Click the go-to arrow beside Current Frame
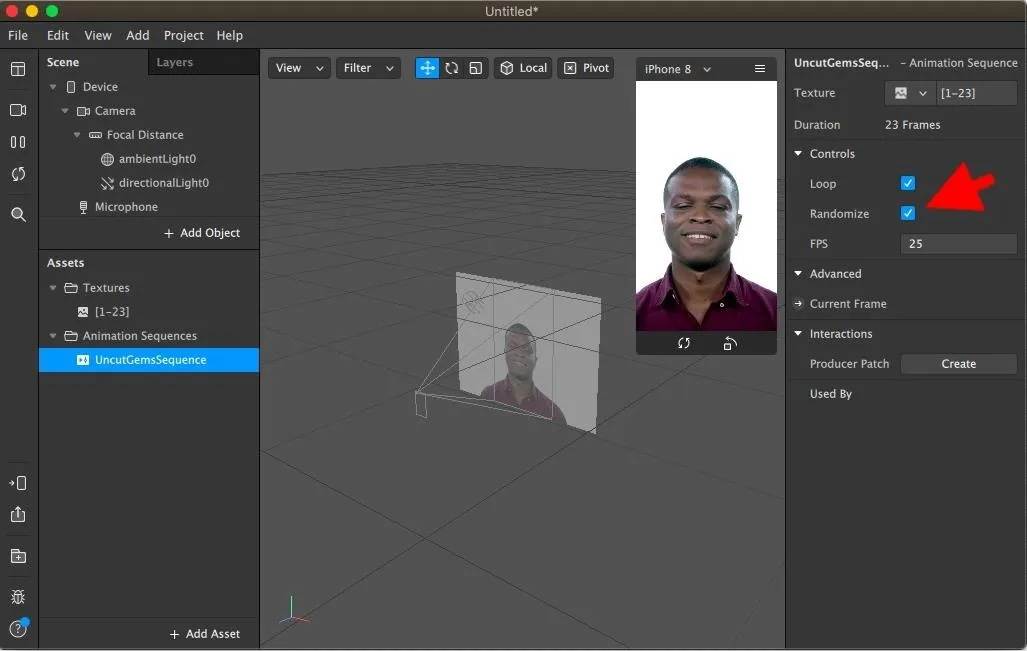 tap(798, 304)
